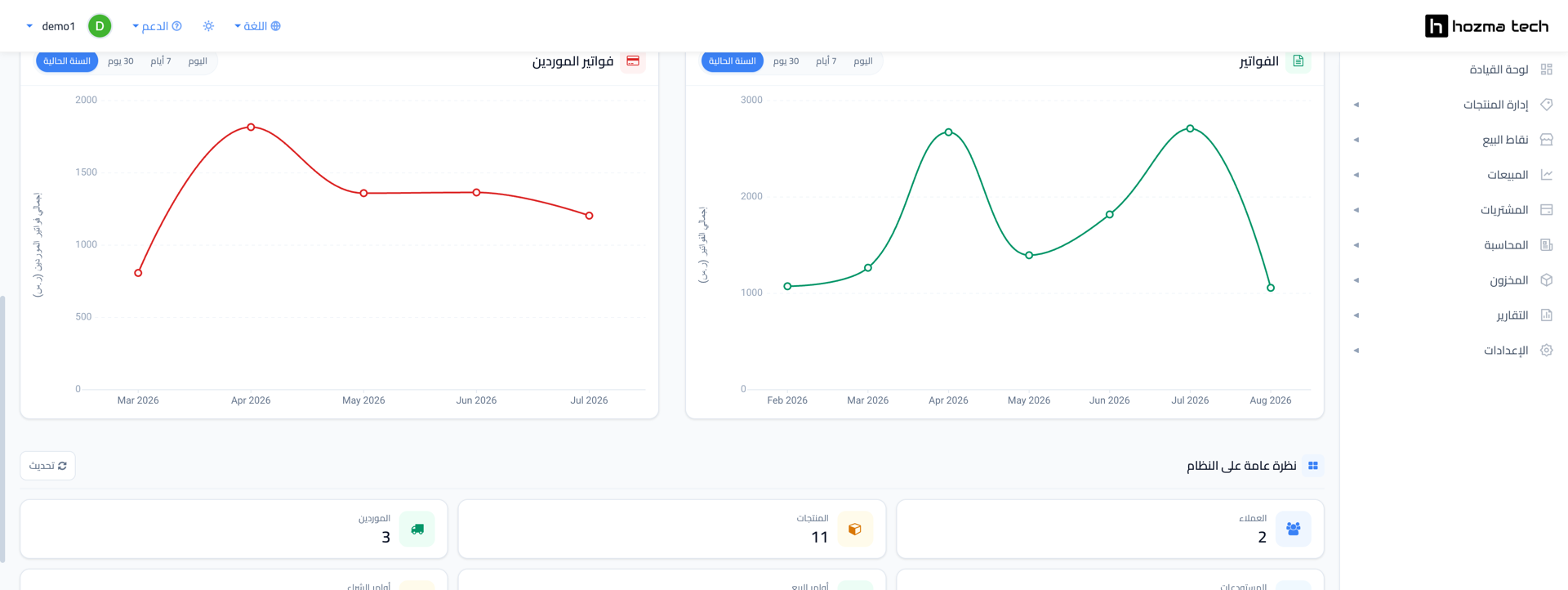Select '7 أيام' filter on invoices chart
Screen dimensions: 1568x590
tap(826, 61)
